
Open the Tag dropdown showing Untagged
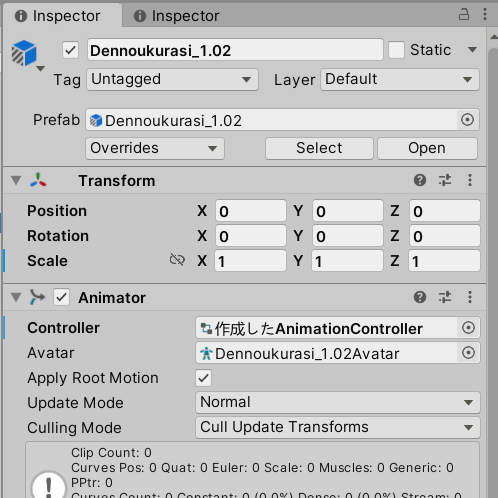(172, 79)
